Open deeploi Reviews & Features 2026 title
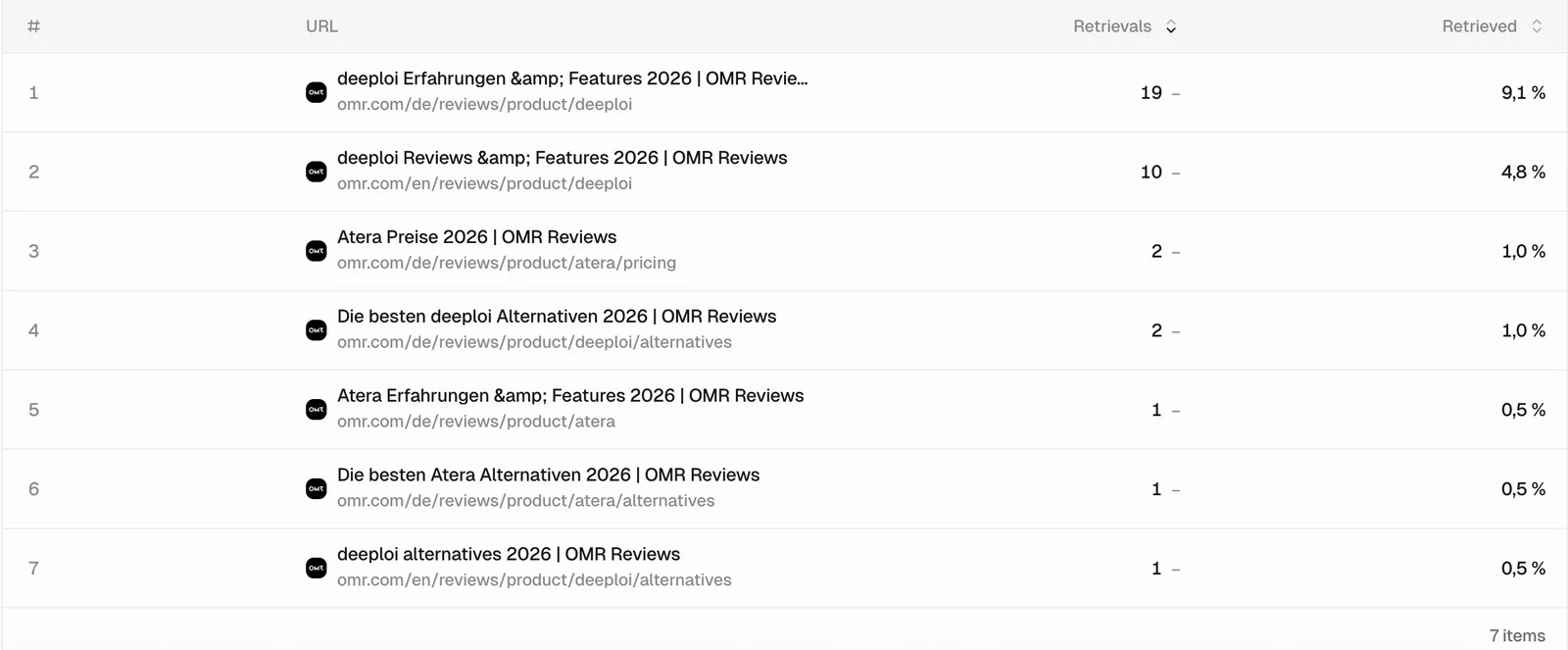Screen dimensions: 1568x650 pyautogui.click(x=562, y=158)
